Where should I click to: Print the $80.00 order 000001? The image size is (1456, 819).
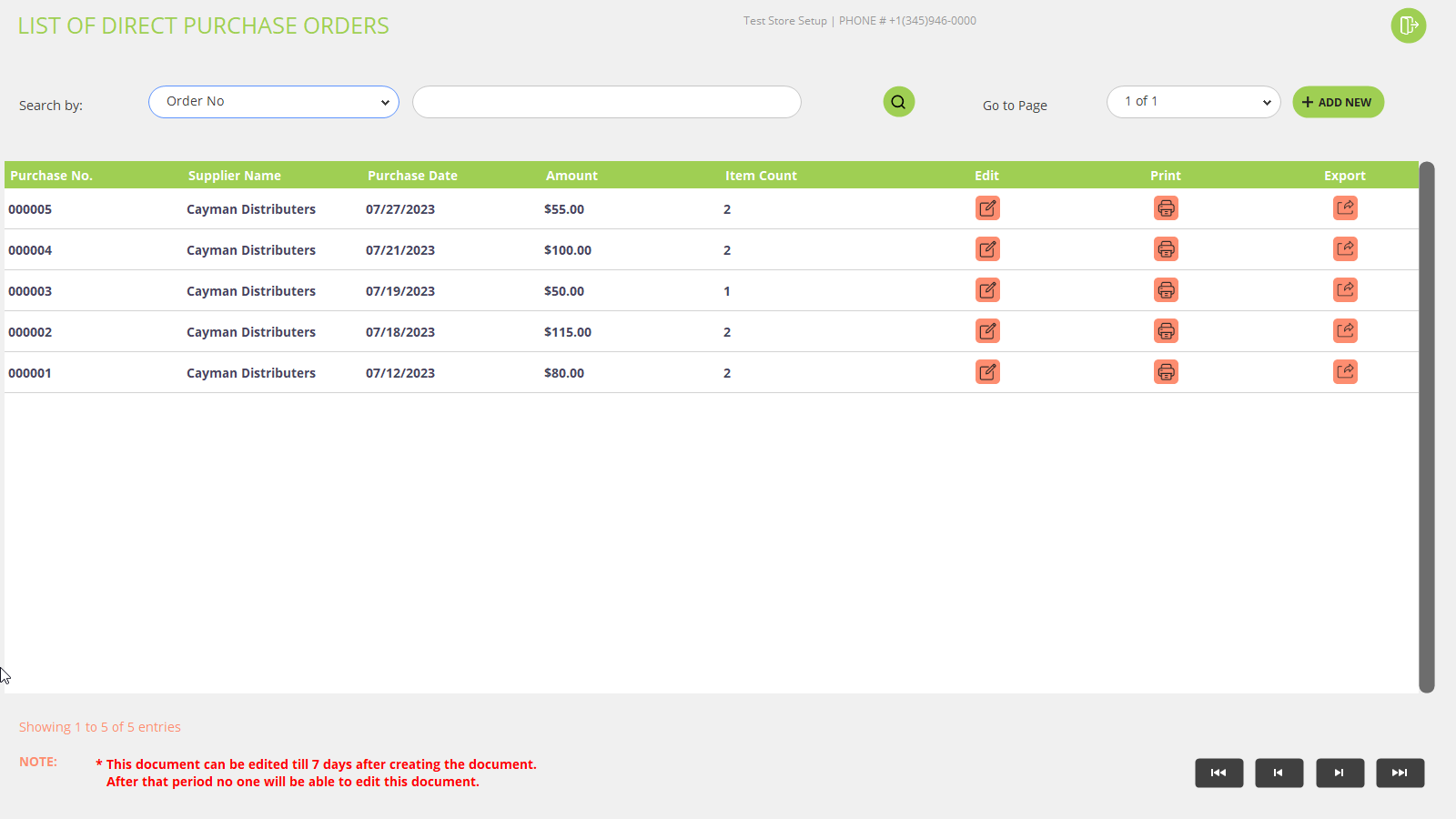coord(1166,372)
